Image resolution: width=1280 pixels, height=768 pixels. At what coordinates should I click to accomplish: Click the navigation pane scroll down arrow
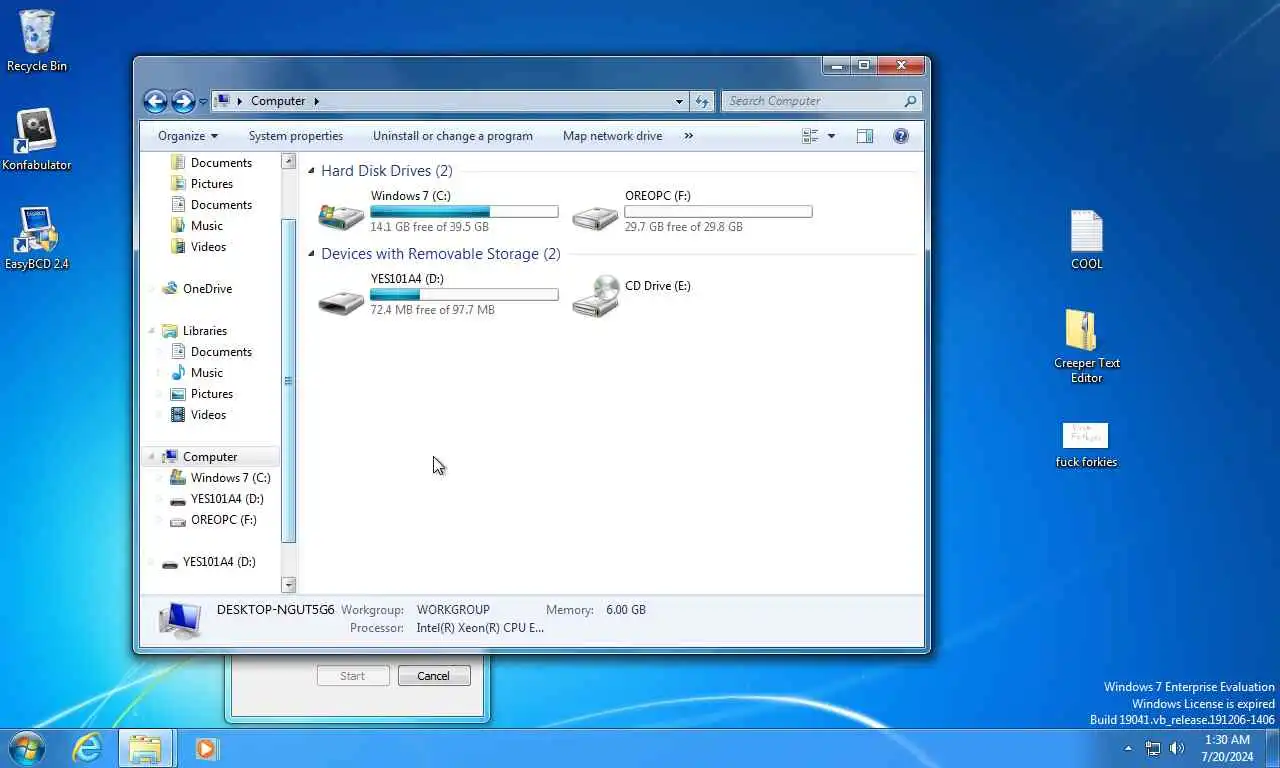coord(289,585)
